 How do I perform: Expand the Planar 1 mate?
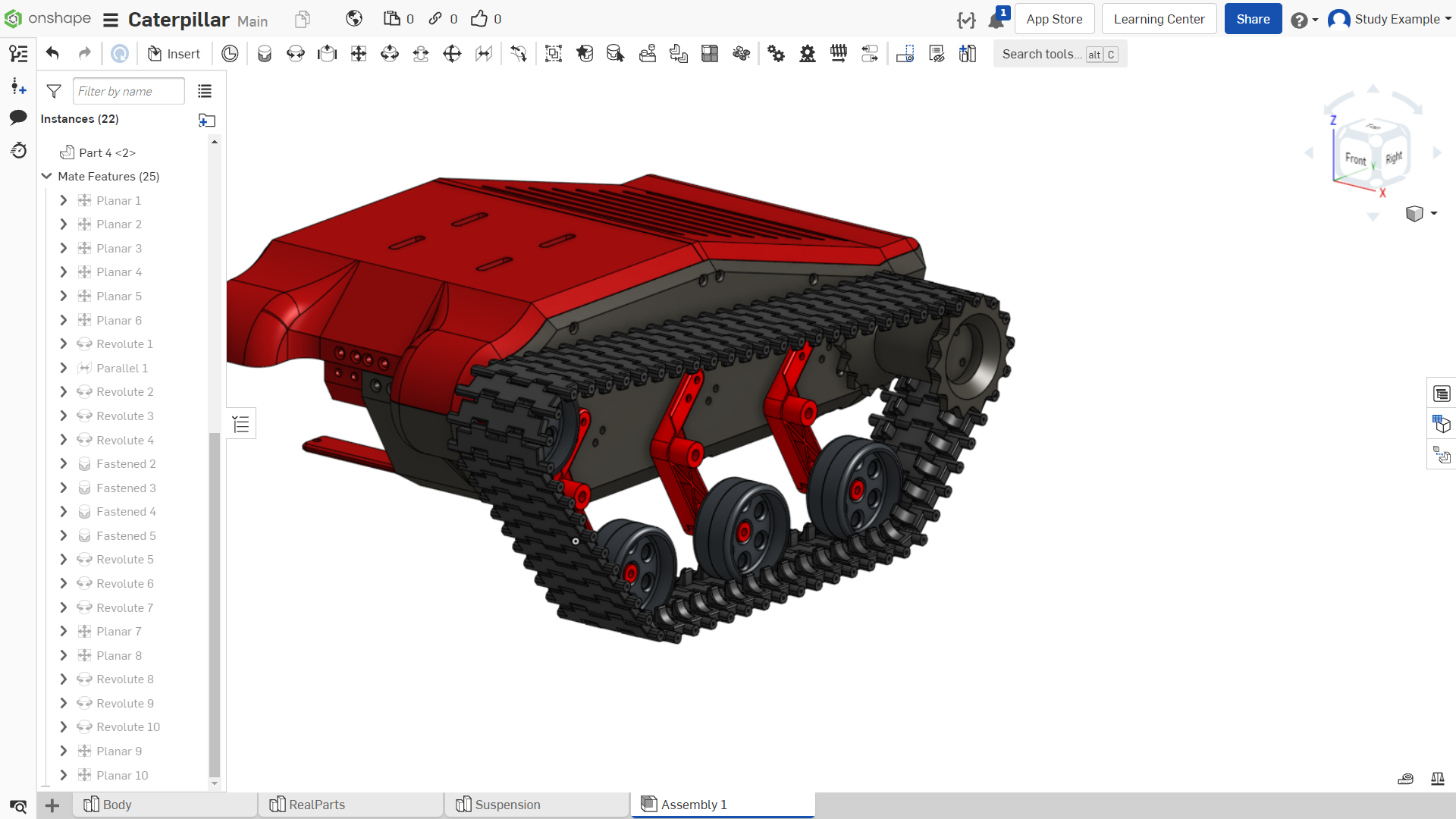point(64,200)
